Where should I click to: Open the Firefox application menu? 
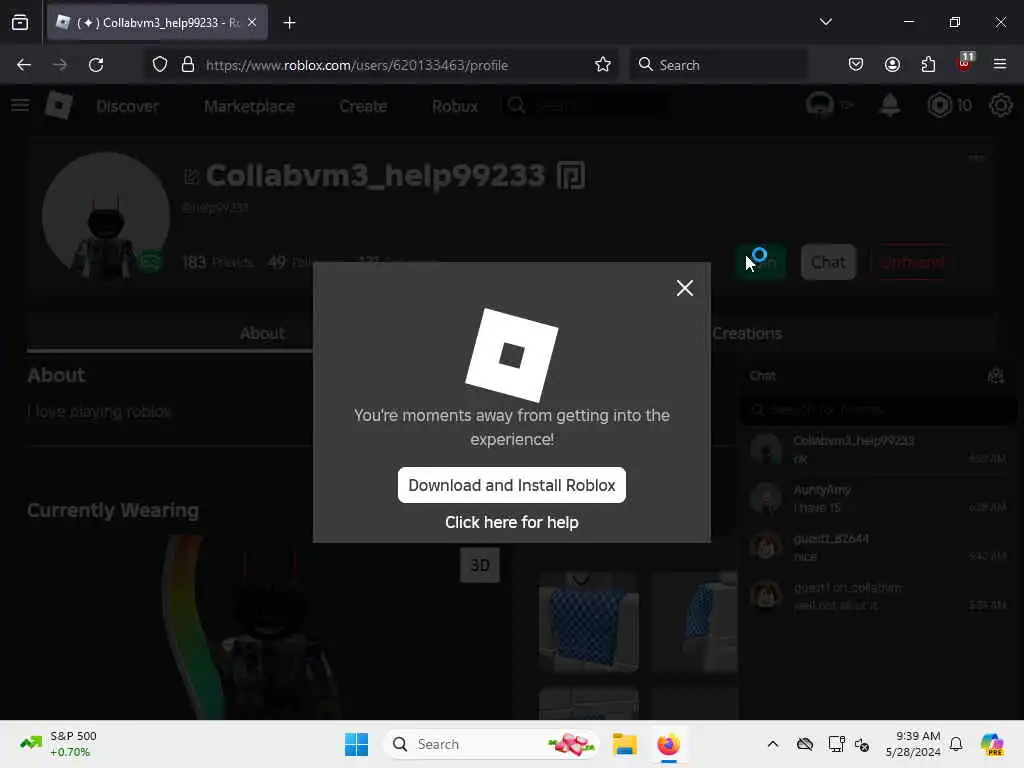1000,64
